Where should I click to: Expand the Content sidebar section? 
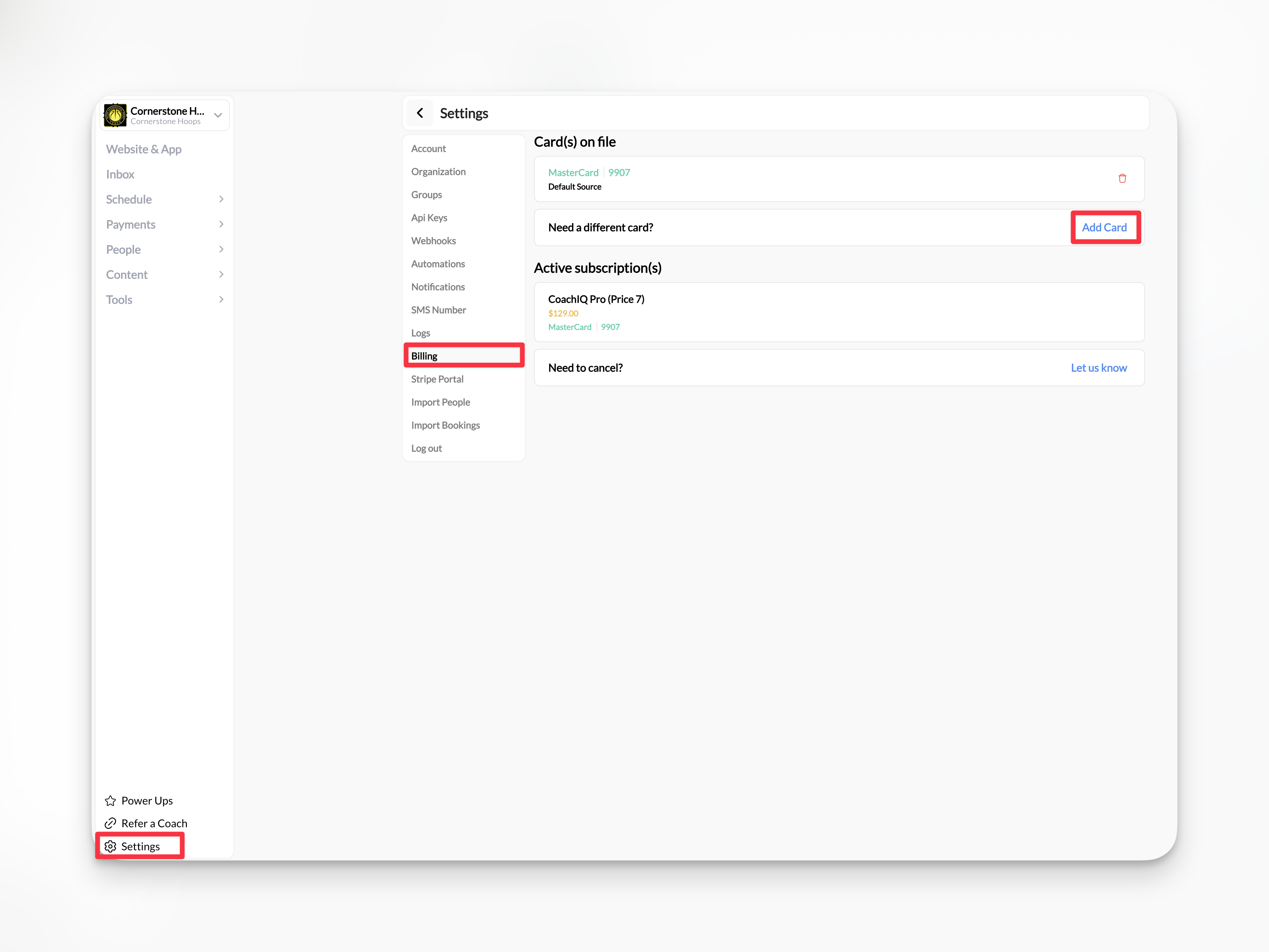(x=221, y=275)
